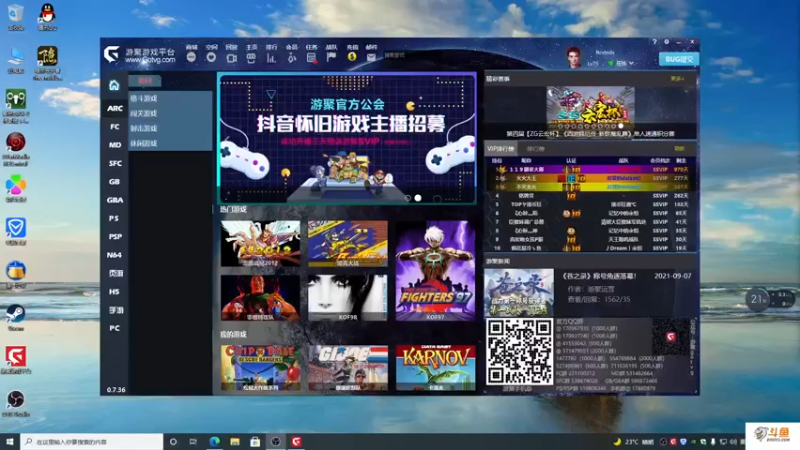Open the 空间 space heart icon

click(211, 57)
